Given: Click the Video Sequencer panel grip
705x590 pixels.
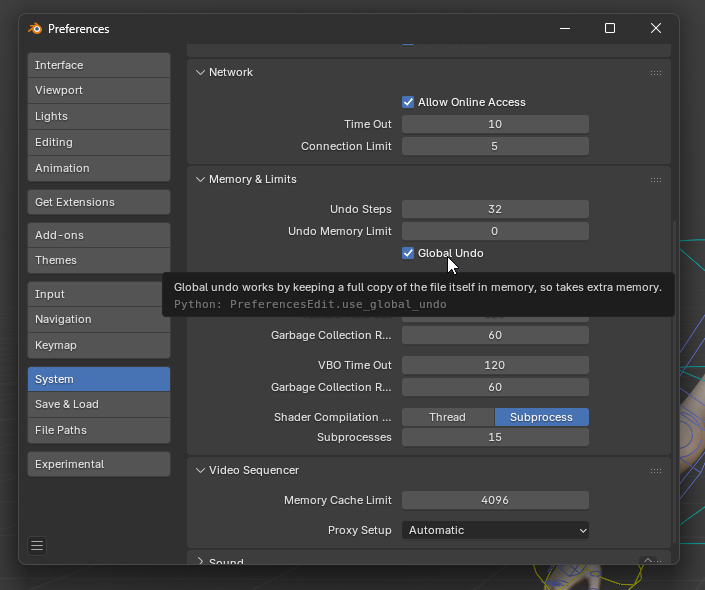Looking at the screenshot, I should 655,471.
